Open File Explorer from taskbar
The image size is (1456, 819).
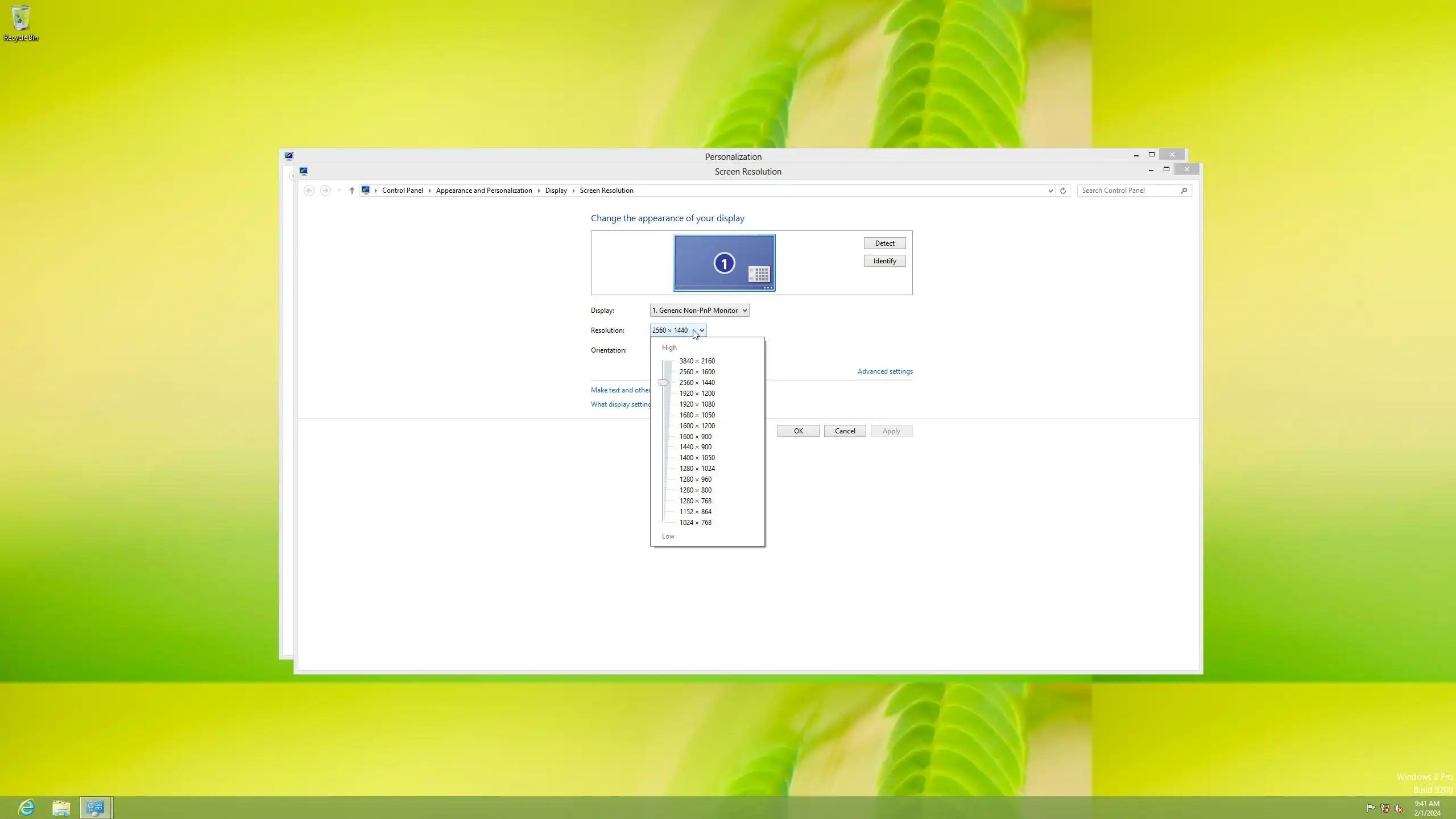61,807
